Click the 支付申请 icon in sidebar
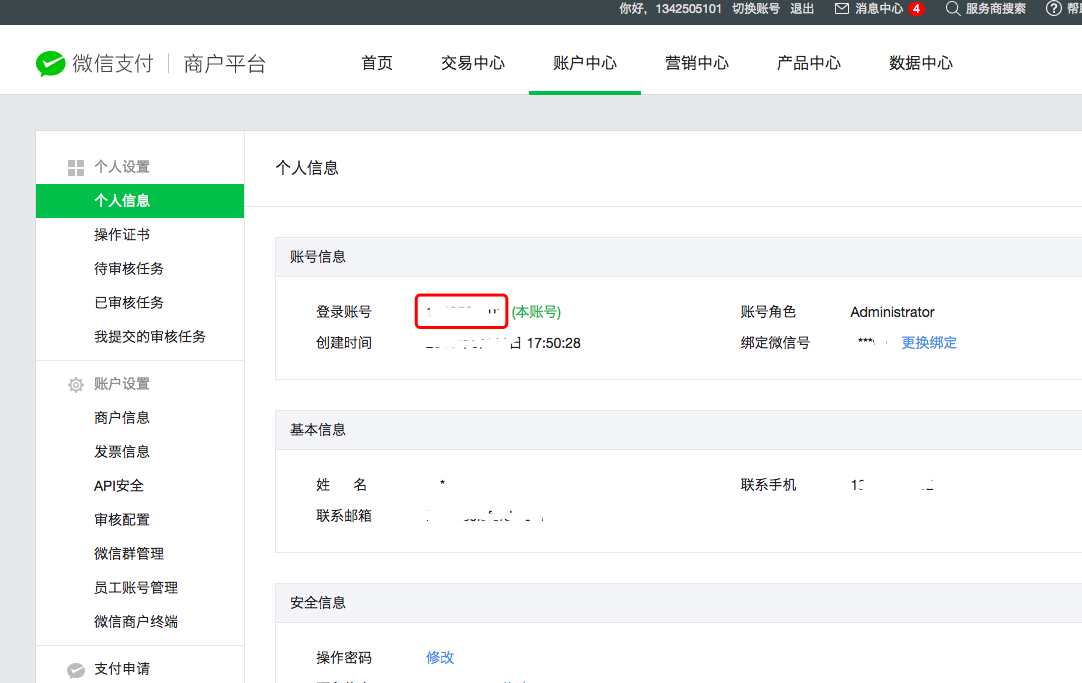Viewport: 1082px width, 683px height. pos(76,670)
